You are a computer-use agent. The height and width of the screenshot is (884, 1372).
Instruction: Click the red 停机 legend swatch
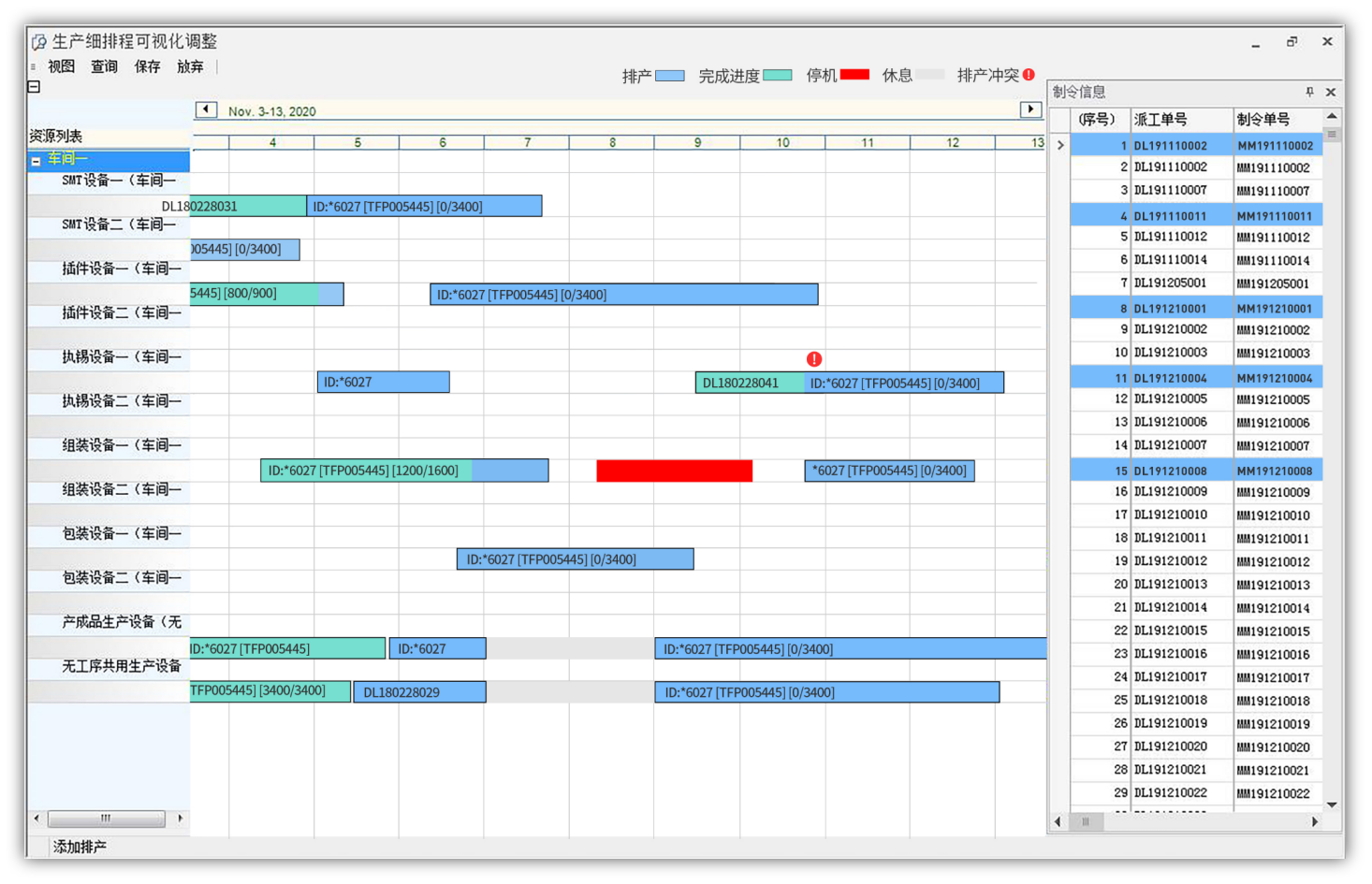854,75
